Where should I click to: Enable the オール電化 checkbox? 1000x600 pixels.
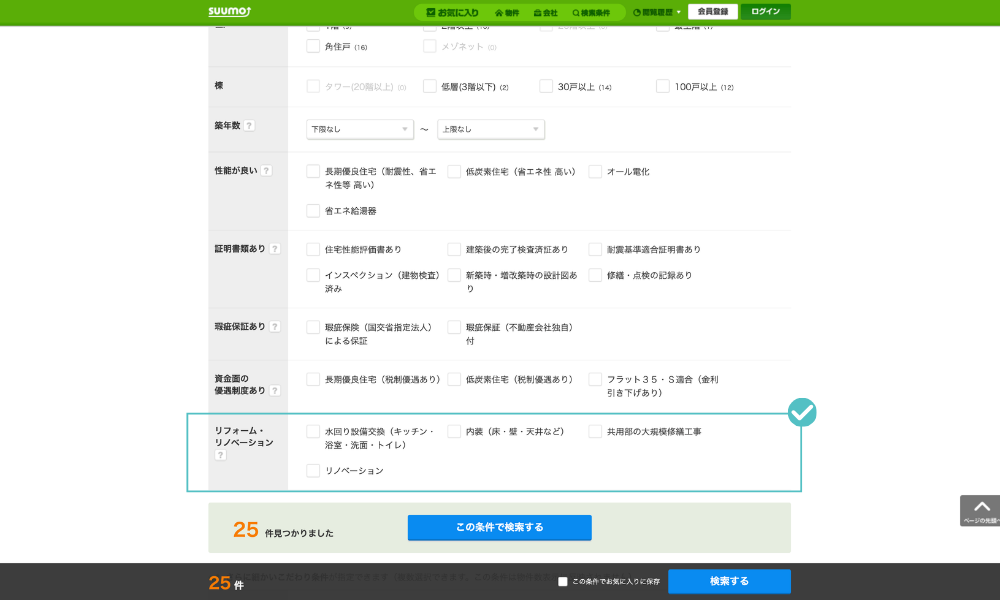(595, 171)
